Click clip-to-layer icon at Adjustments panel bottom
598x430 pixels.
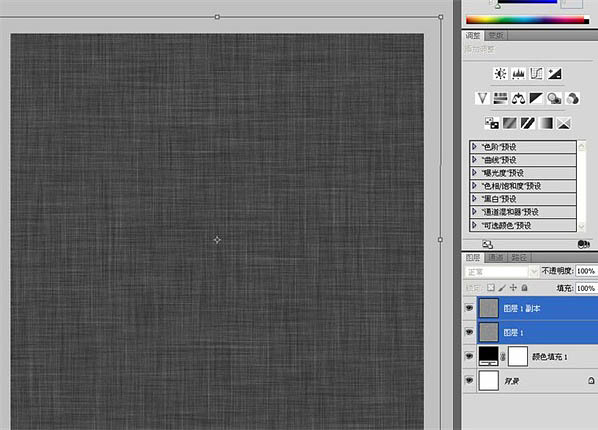click(x=584, y=244)
